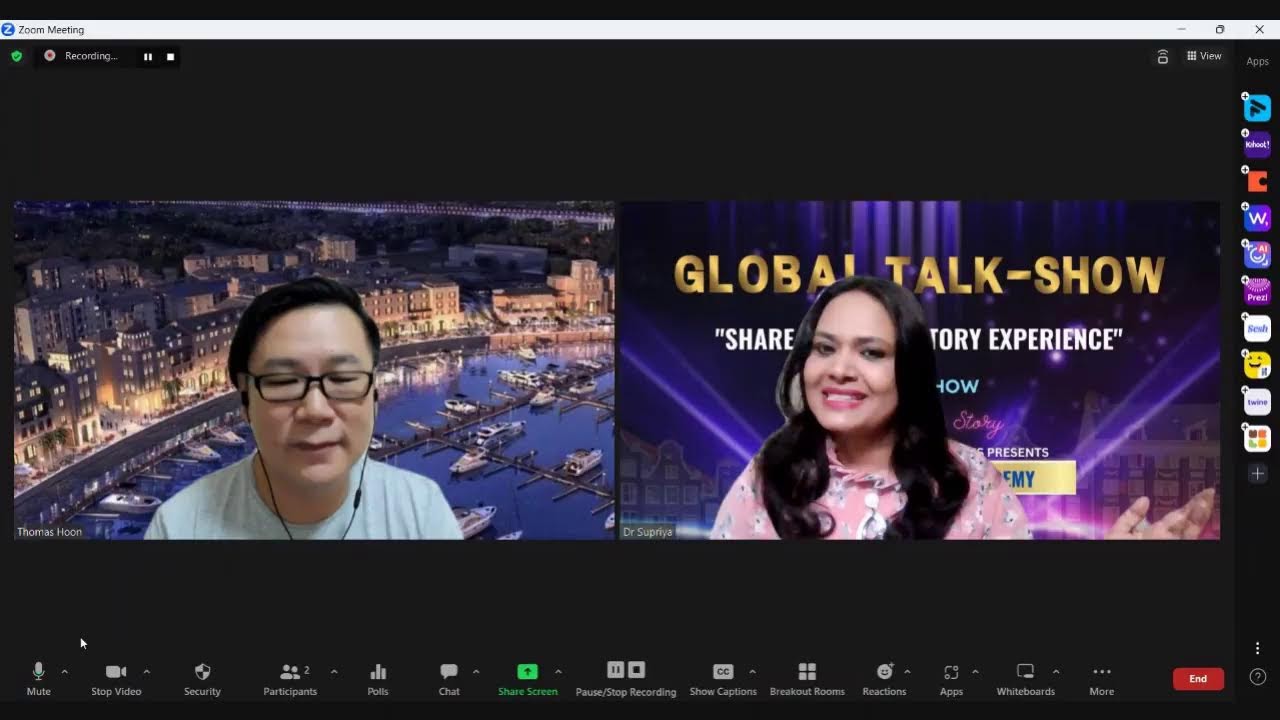Minimize the Zoom Meeting window
This screenshot has height=720, width=1280.
1181,29
